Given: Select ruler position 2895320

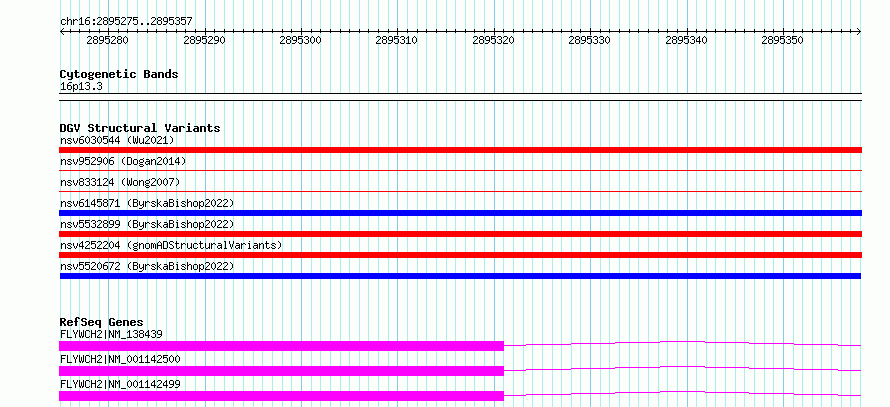Looking at the screenshot, I should pyautogui.click(x=493, y=40).
